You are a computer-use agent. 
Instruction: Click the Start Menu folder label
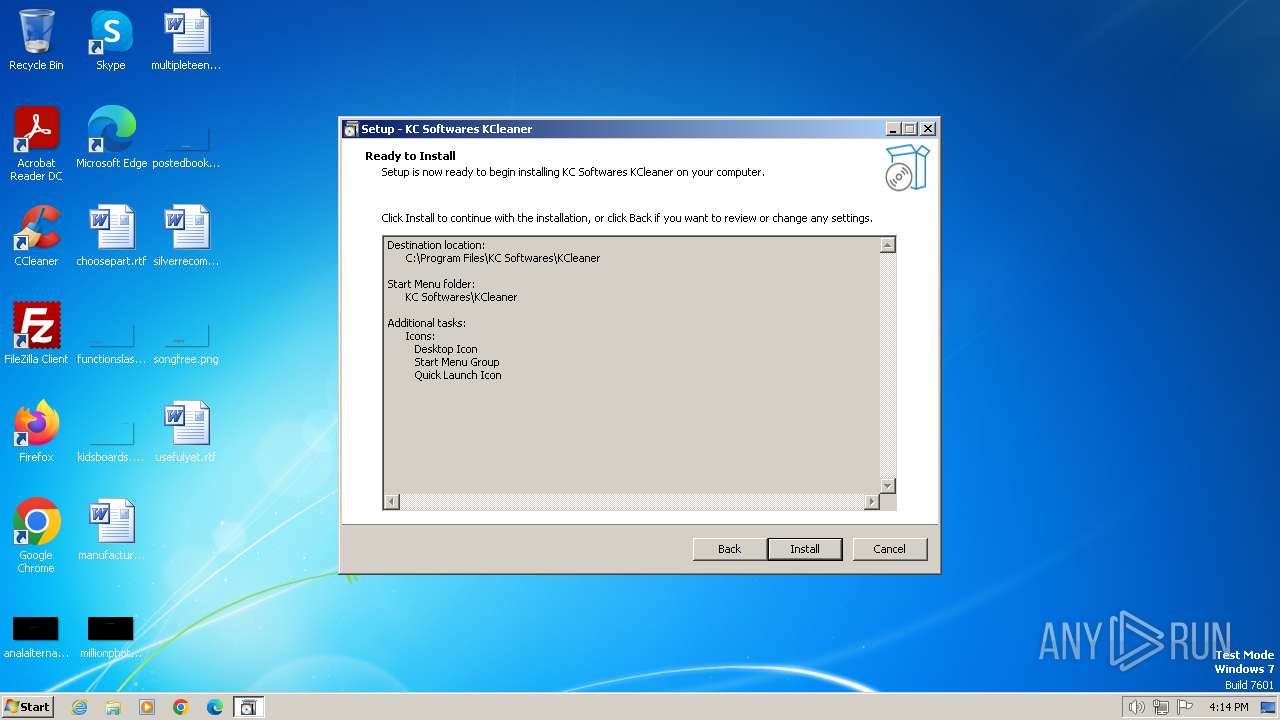click(x=431, y=284)
